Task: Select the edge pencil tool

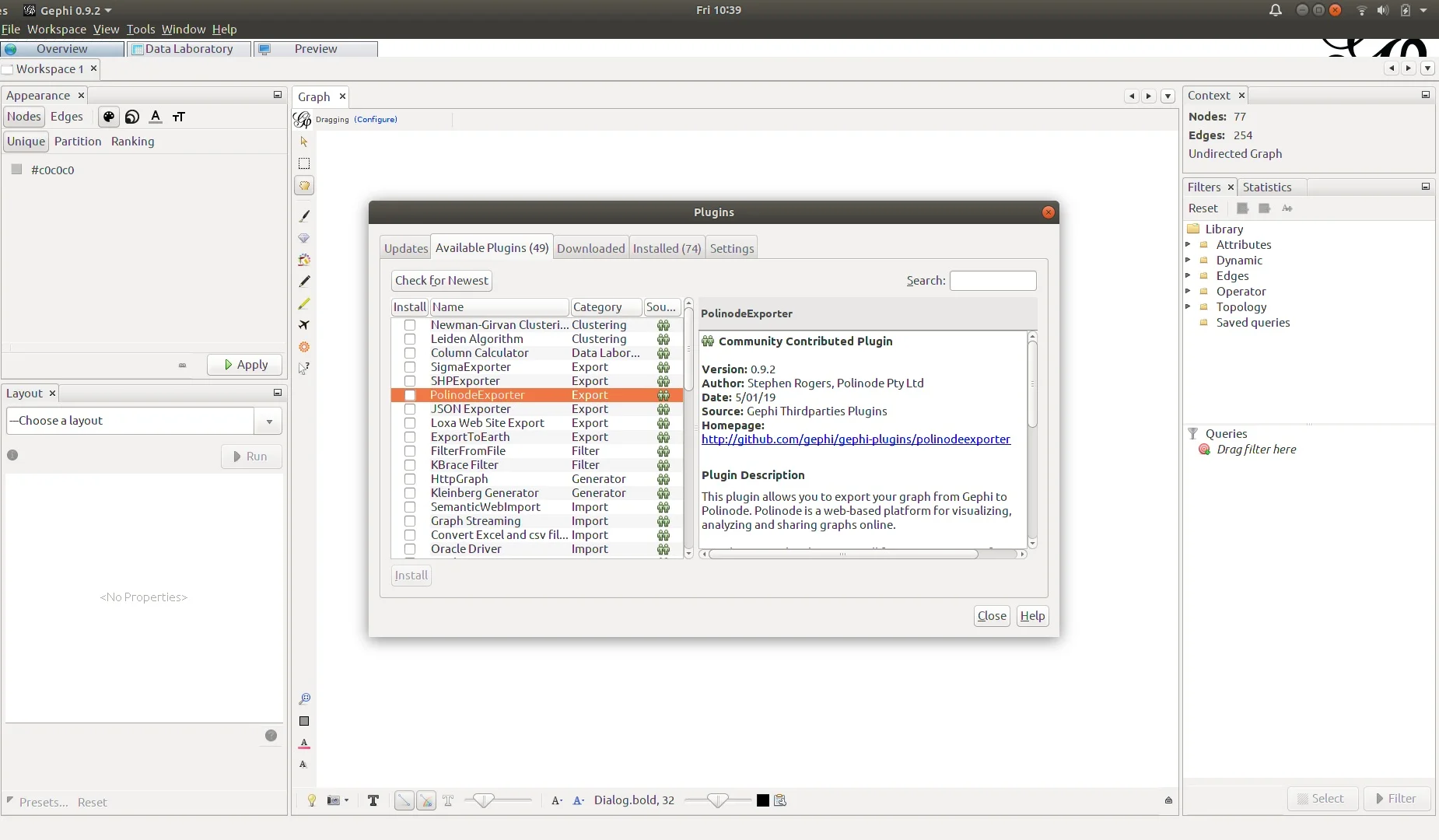Action: [x=304, y=303]
